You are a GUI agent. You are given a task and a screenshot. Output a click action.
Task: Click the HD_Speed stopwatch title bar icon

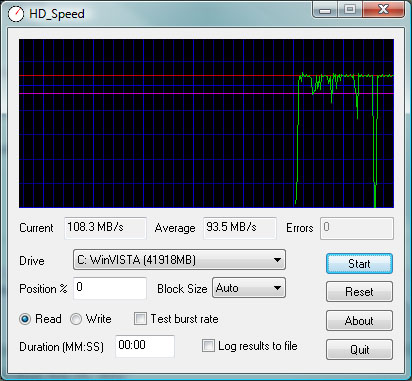coord(15,14)
